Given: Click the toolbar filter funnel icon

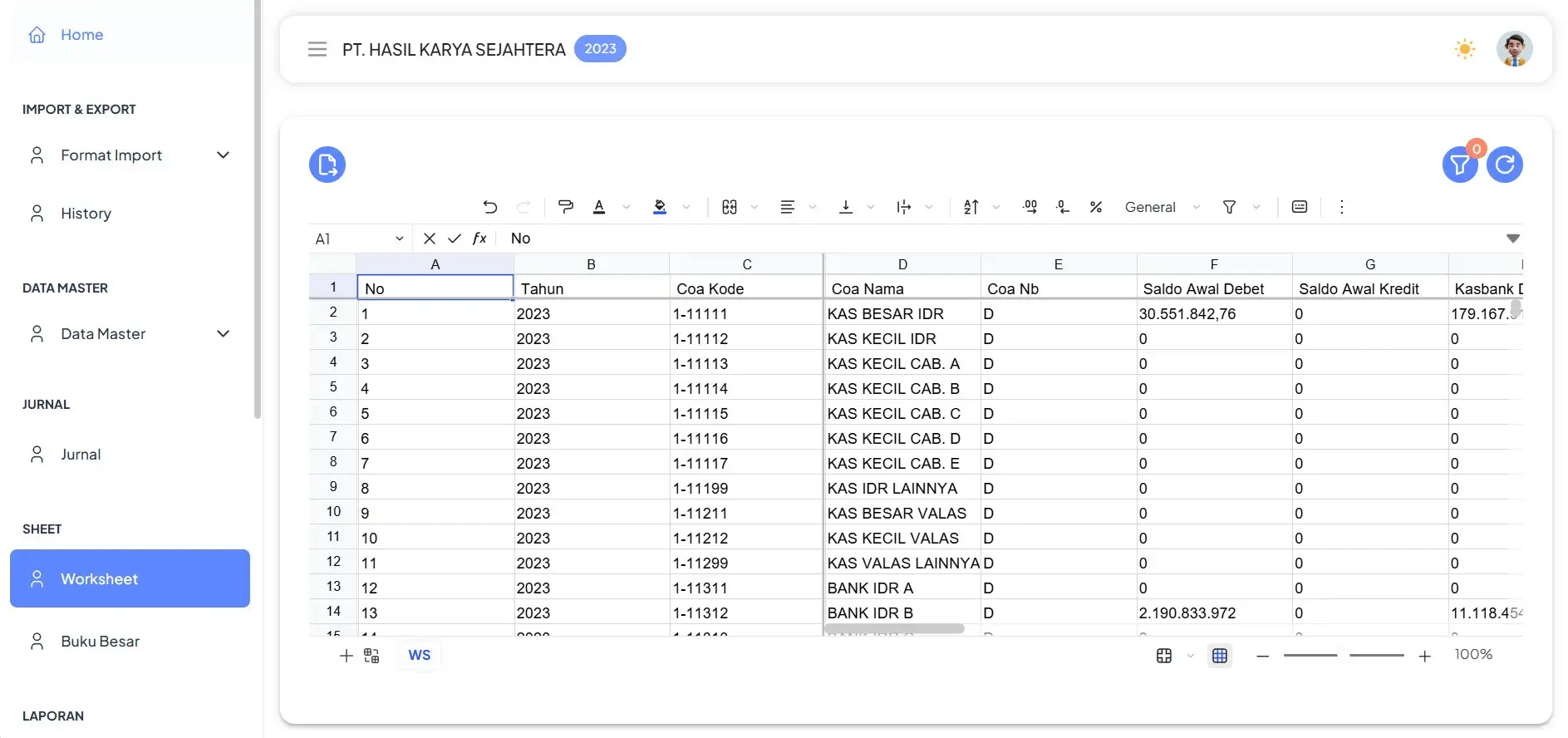Looking at the screenshot, I should tap(1230, 207).
